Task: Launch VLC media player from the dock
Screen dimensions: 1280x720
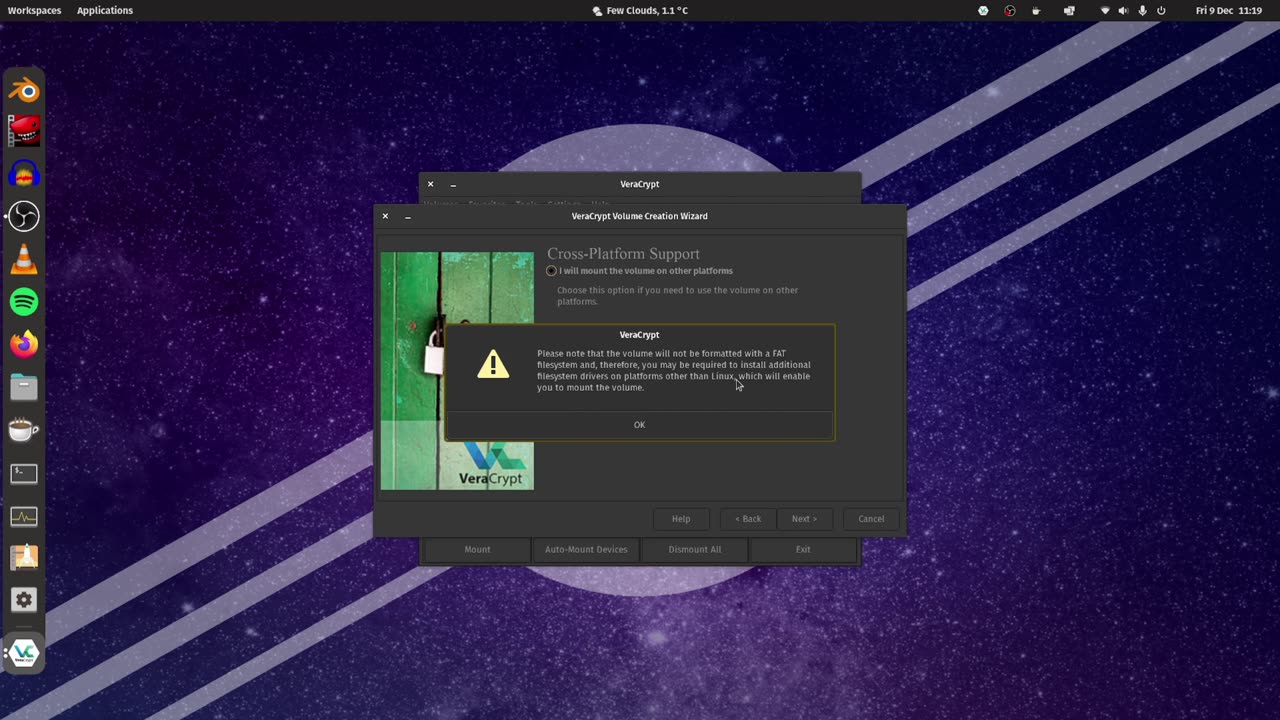Action: pyautogui.click(x=24, y=259)
